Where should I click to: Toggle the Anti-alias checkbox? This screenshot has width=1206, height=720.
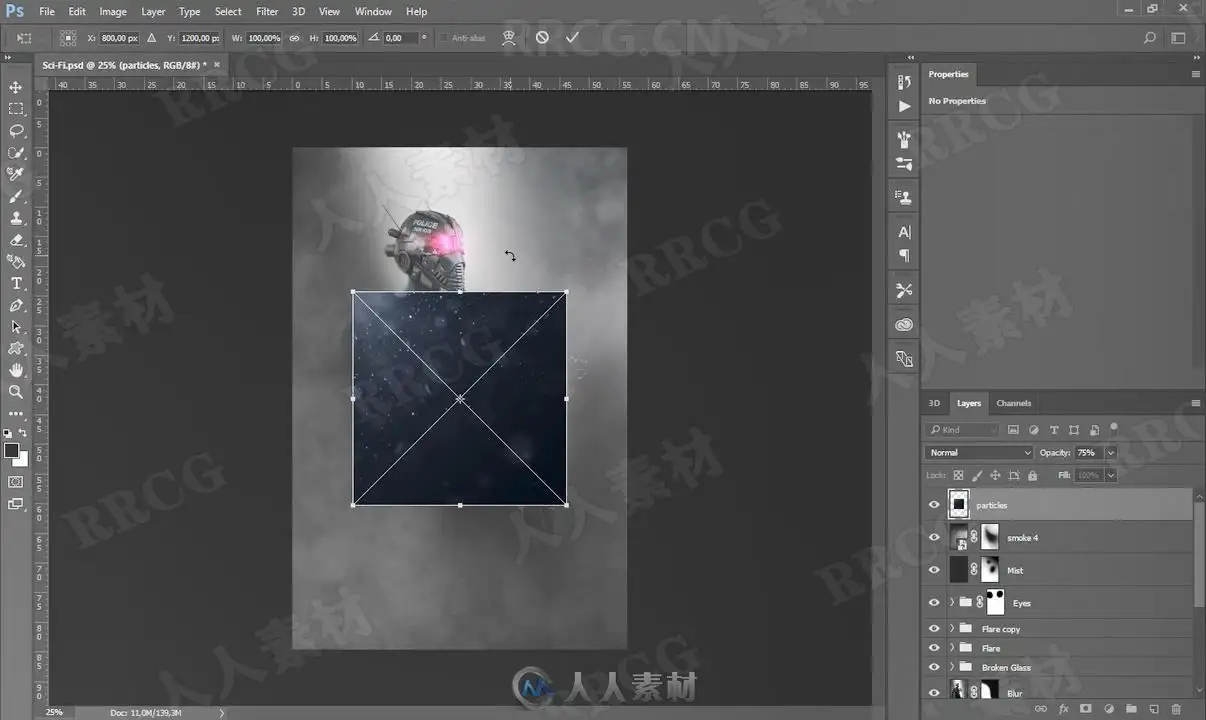point(444,38)
